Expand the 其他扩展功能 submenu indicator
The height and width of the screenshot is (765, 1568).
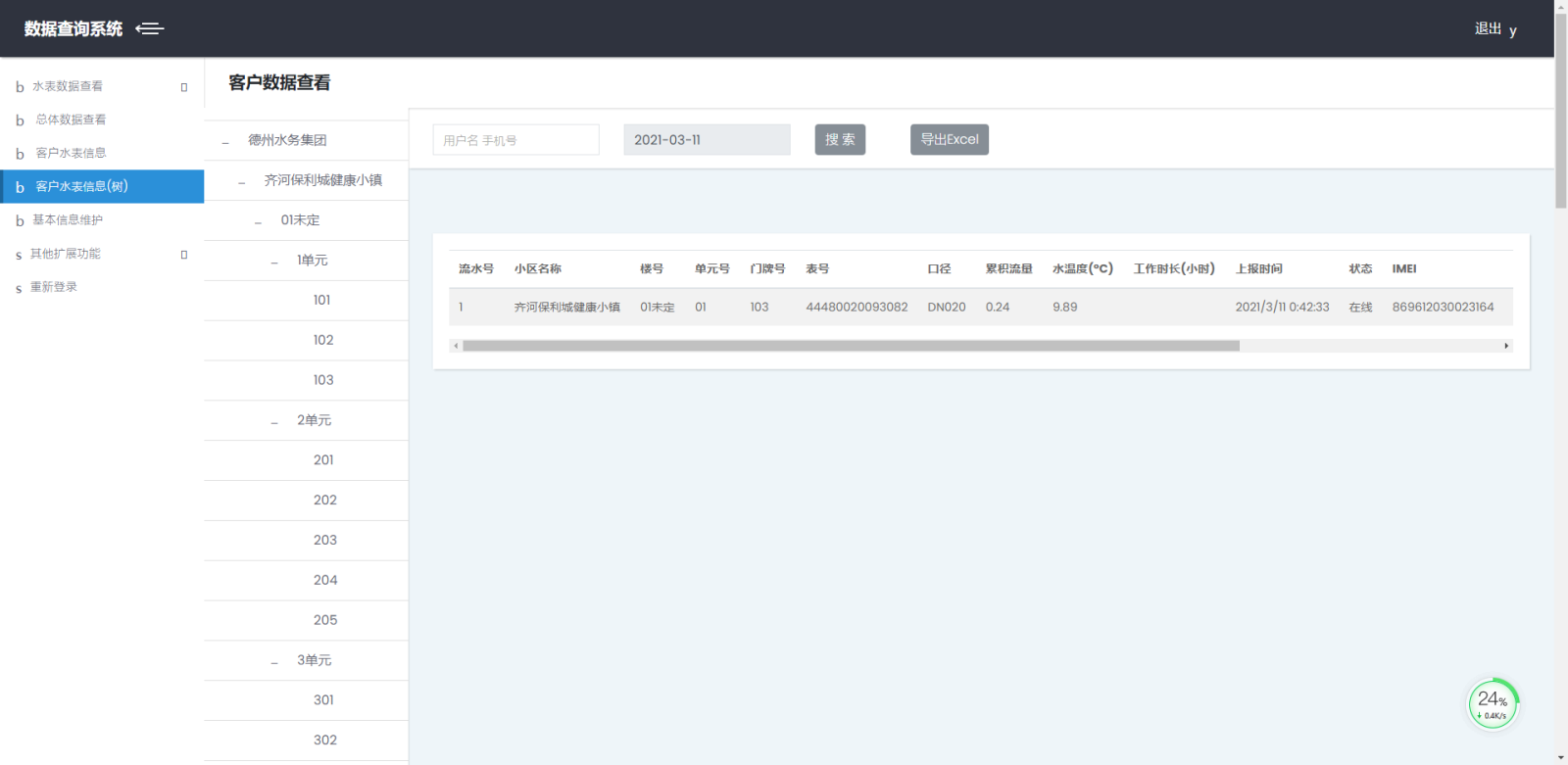pyautogui.click(x=183, y=255)
